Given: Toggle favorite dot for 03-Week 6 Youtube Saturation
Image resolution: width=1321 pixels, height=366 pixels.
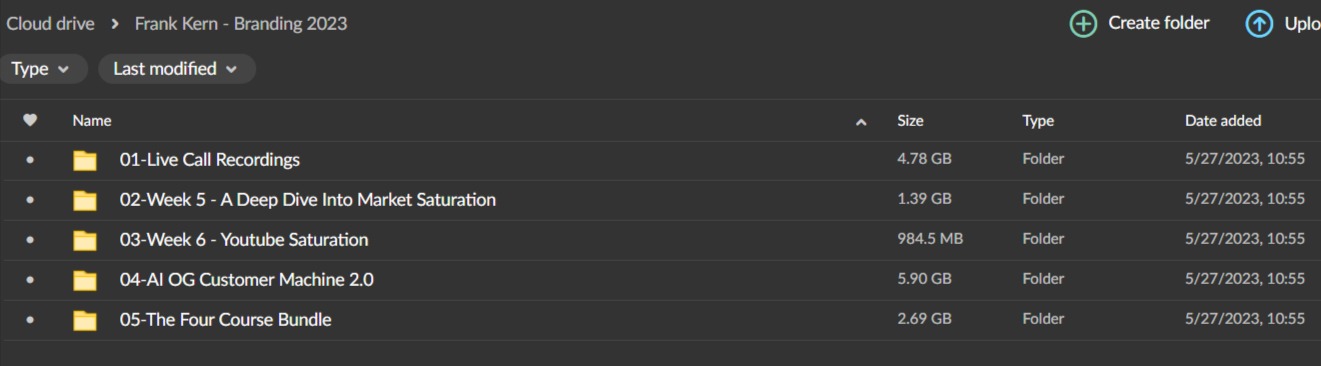Looking at the screenshot, I should pos(30,240).
